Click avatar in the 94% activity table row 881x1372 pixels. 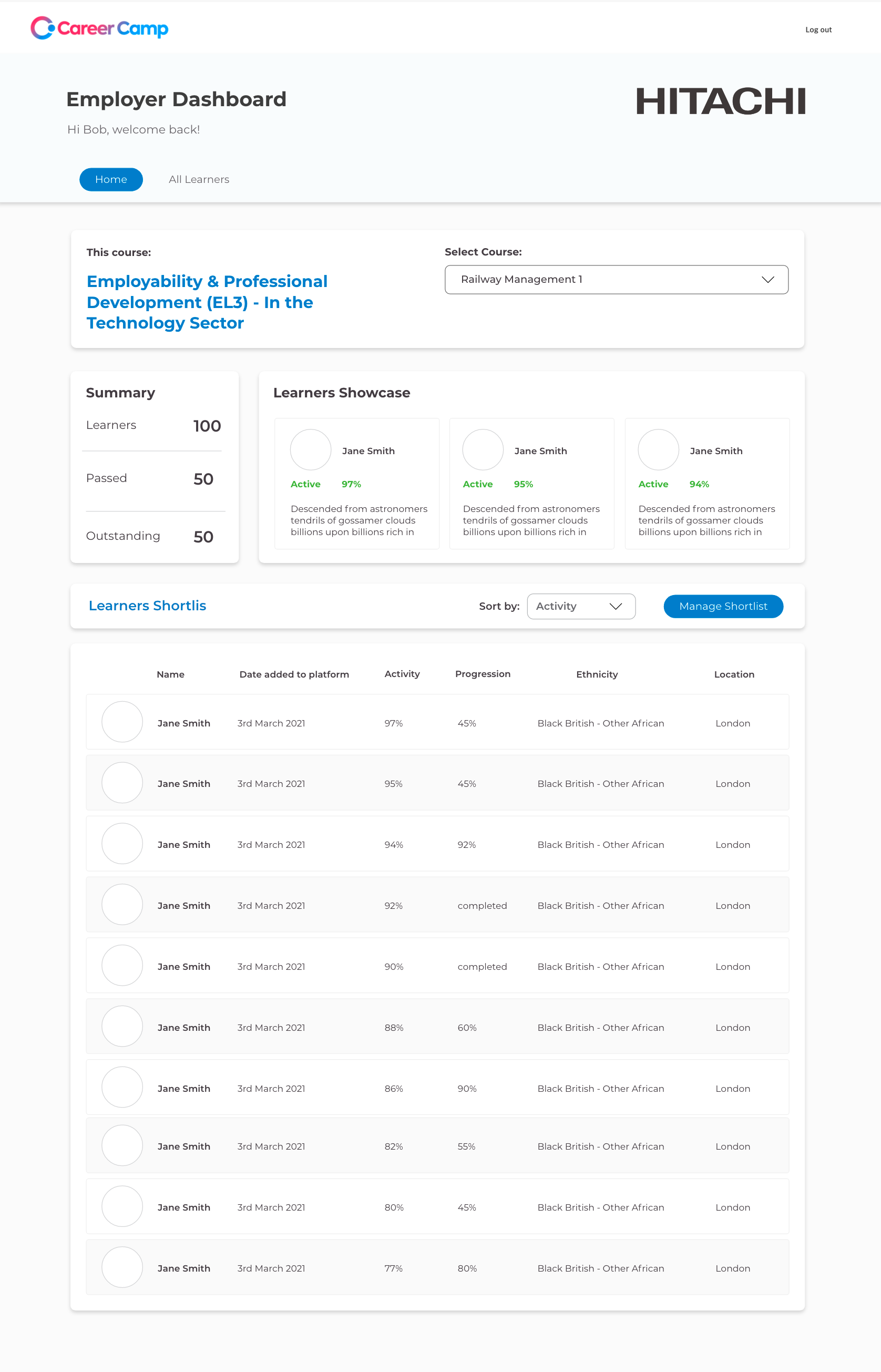(122, 843)
